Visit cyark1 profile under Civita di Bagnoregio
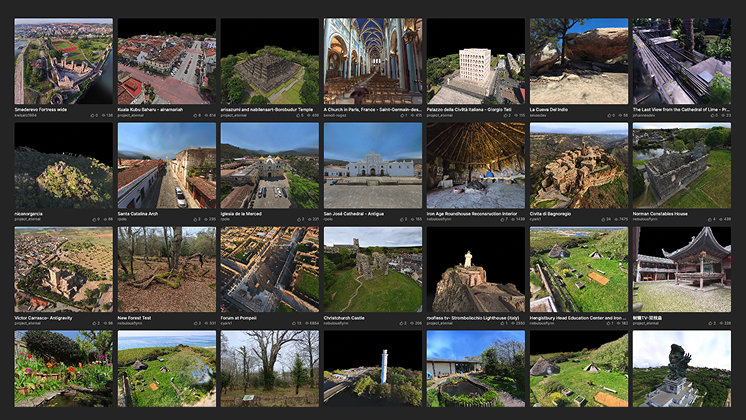Screen dimensions: 746x420 [x=535, y=219]
